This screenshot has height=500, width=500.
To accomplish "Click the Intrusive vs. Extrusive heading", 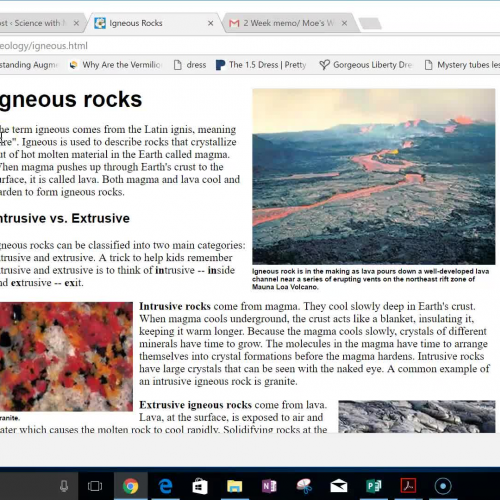I will coord(65,218).
